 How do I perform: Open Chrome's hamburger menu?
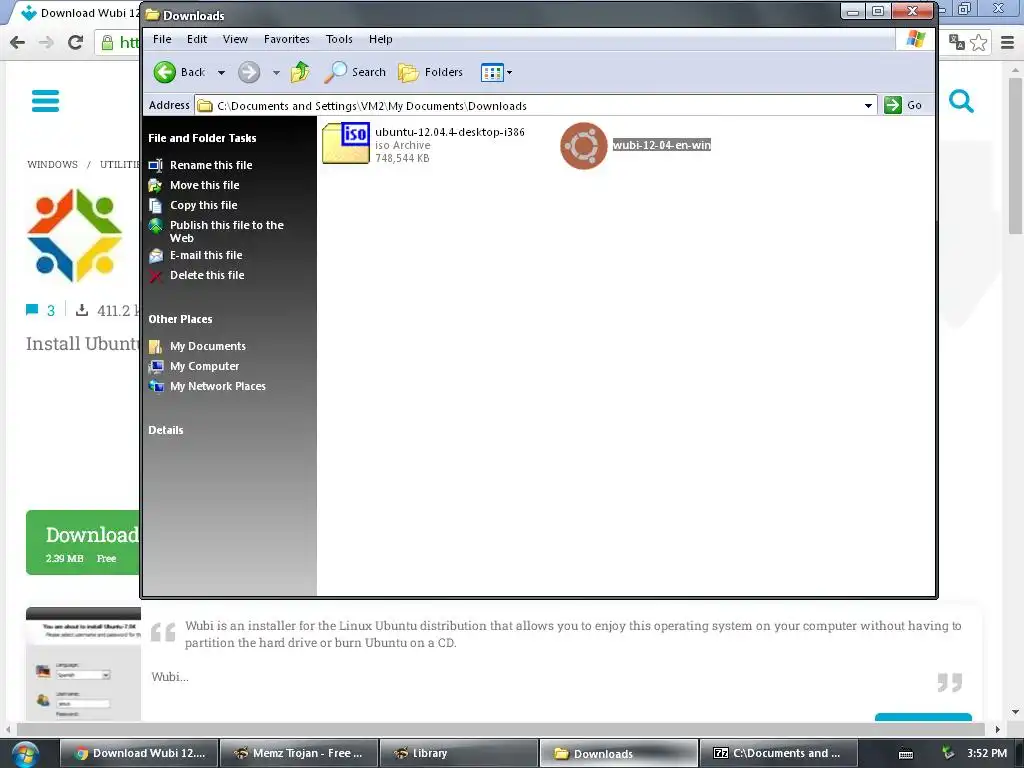(x=1008, y=42)
